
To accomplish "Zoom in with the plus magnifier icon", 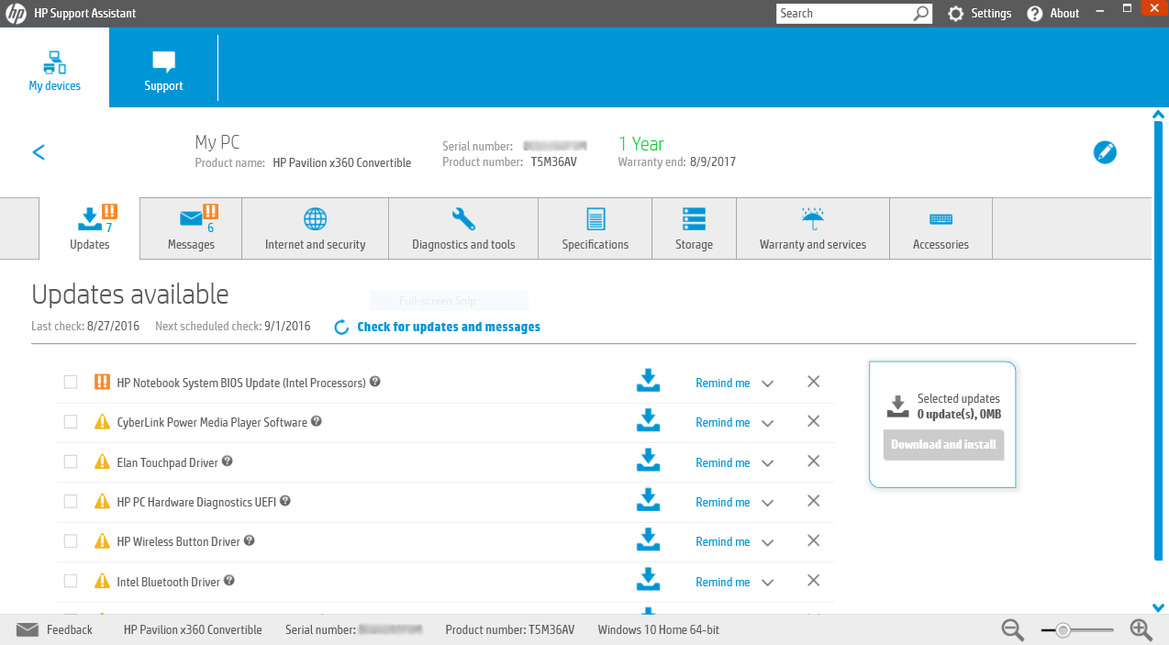I will pos(1141,630).
